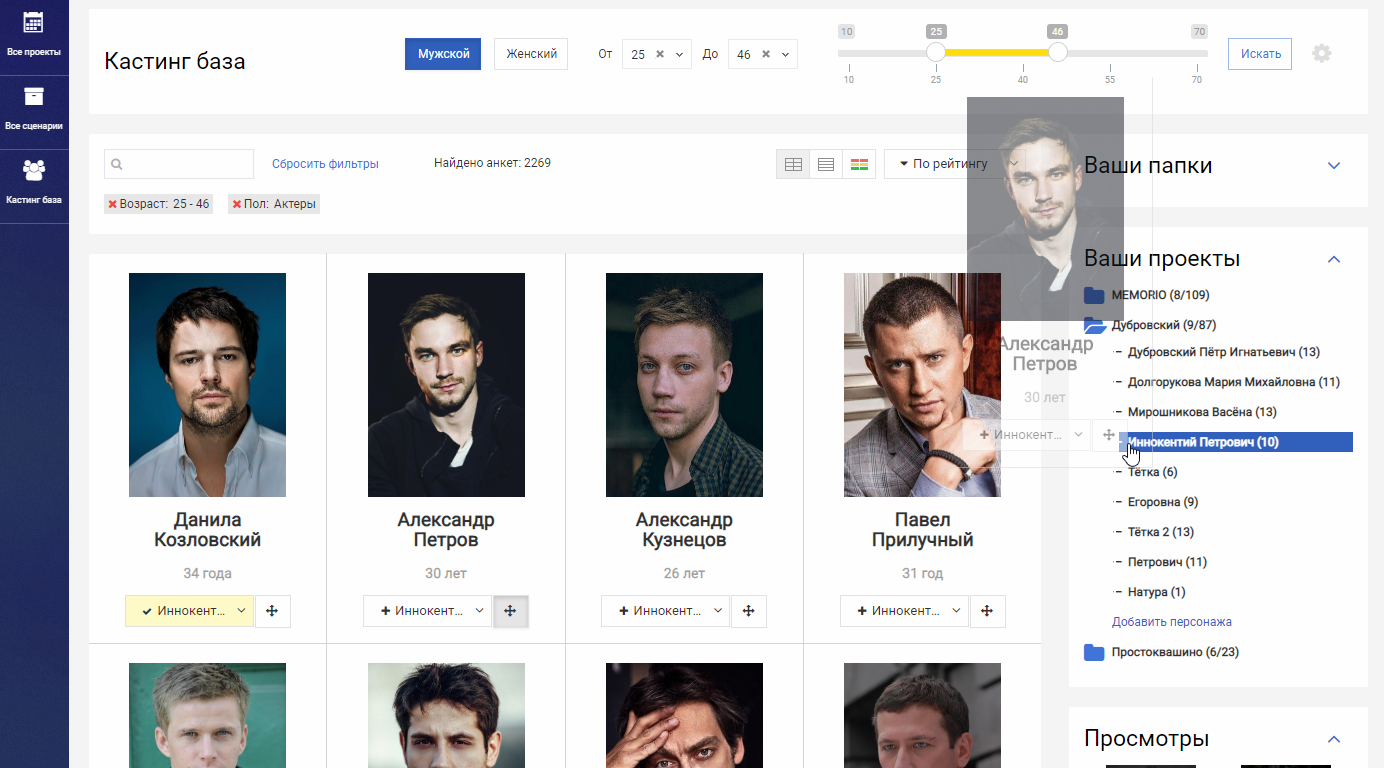Open Все сценарии archive icon in sidebar
Viewport: 1384px width, 768px height.
tap(34, 96)
